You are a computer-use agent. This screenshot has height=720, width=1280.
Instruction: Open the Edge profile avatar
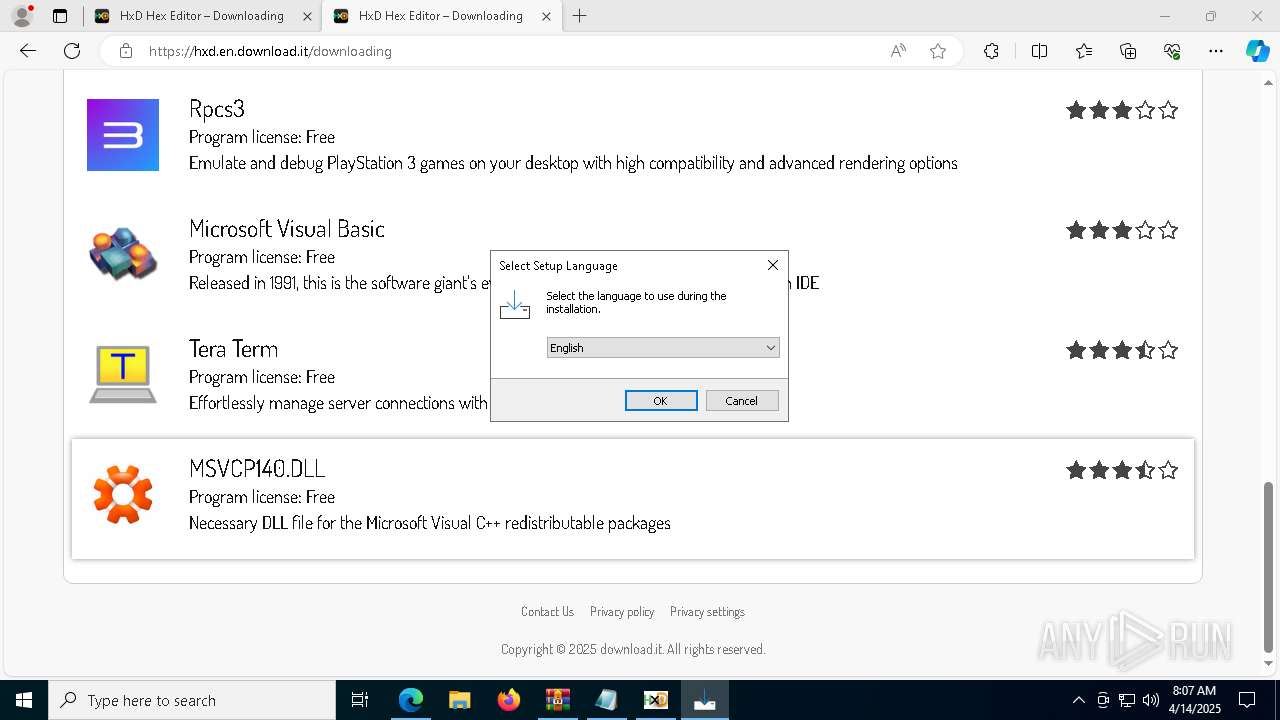tap(21, 16)
